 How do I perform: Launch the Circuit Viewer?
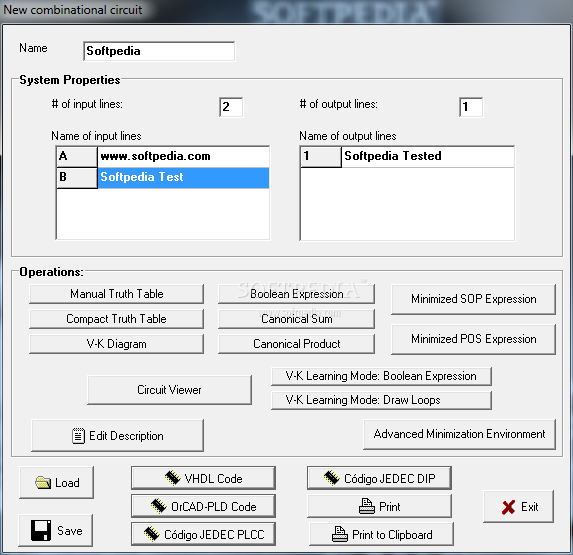click(169, 390)
